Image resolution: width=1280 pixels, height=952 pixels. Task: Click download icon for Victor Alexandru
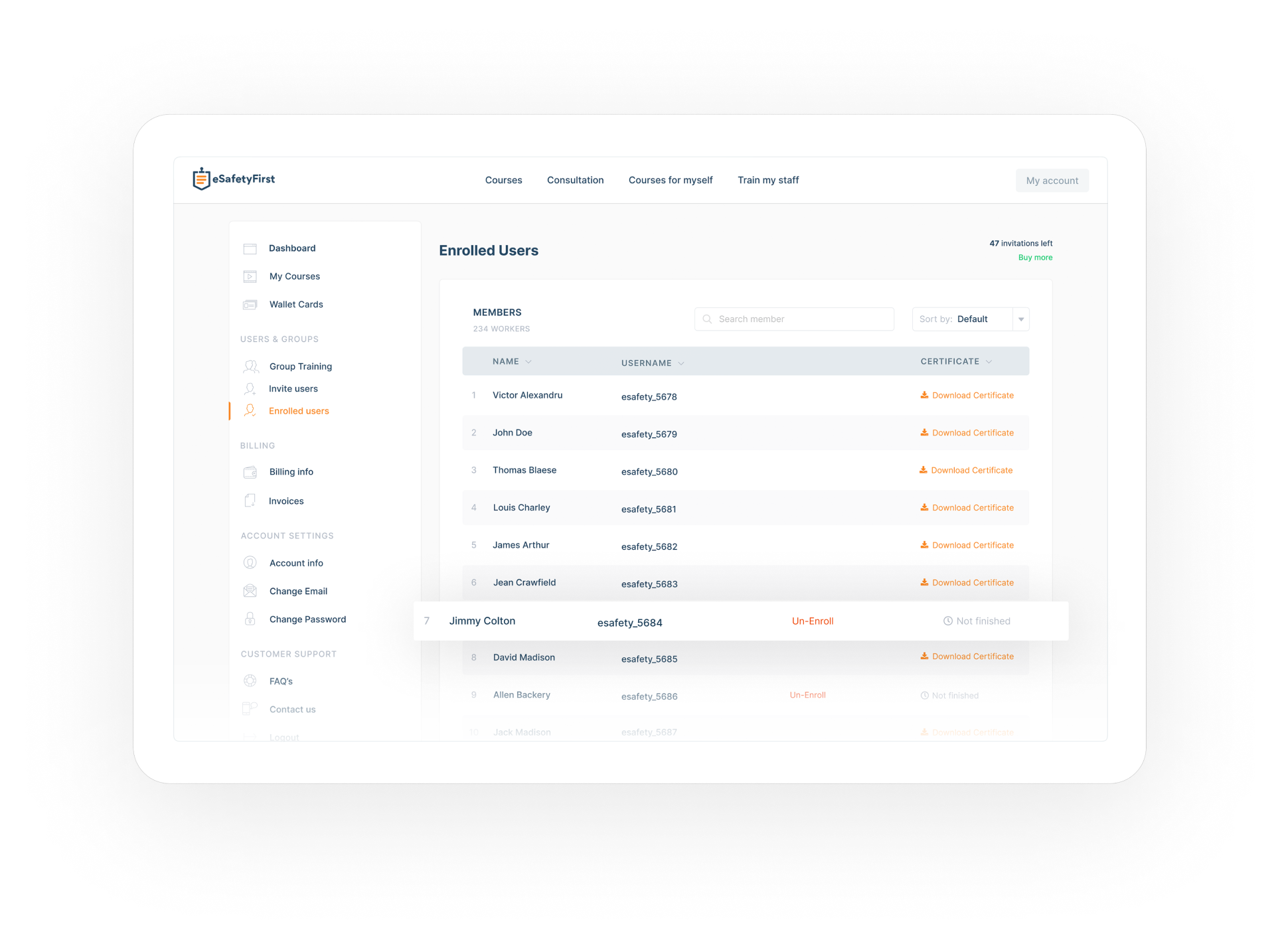[925, 395]
